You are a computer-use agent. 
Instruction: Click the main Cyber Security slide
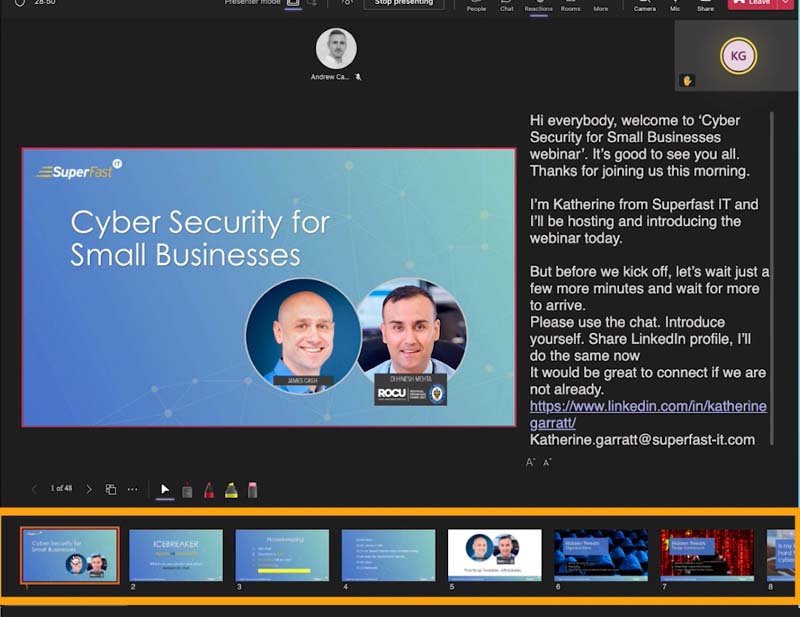point(268,287)
